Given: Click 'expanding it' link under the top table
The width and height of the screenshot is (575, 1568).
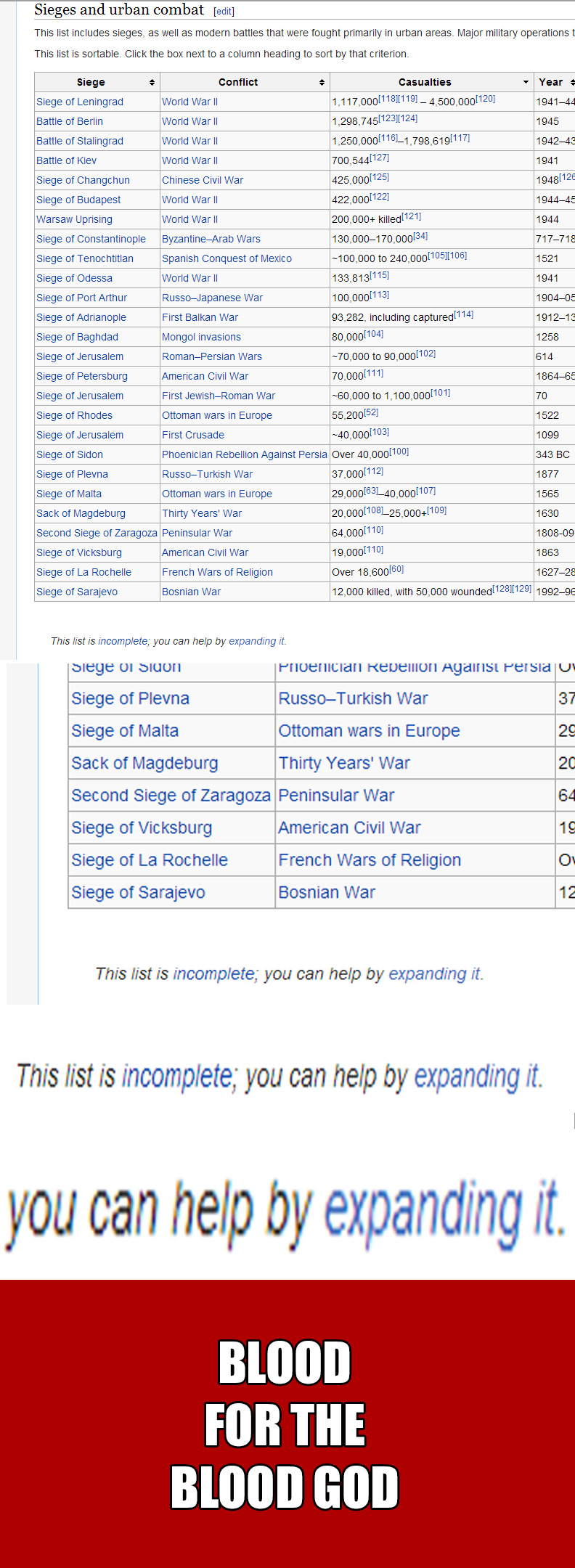Looking at the screenshot, I should pyautogui.click(x=257, y=641).
